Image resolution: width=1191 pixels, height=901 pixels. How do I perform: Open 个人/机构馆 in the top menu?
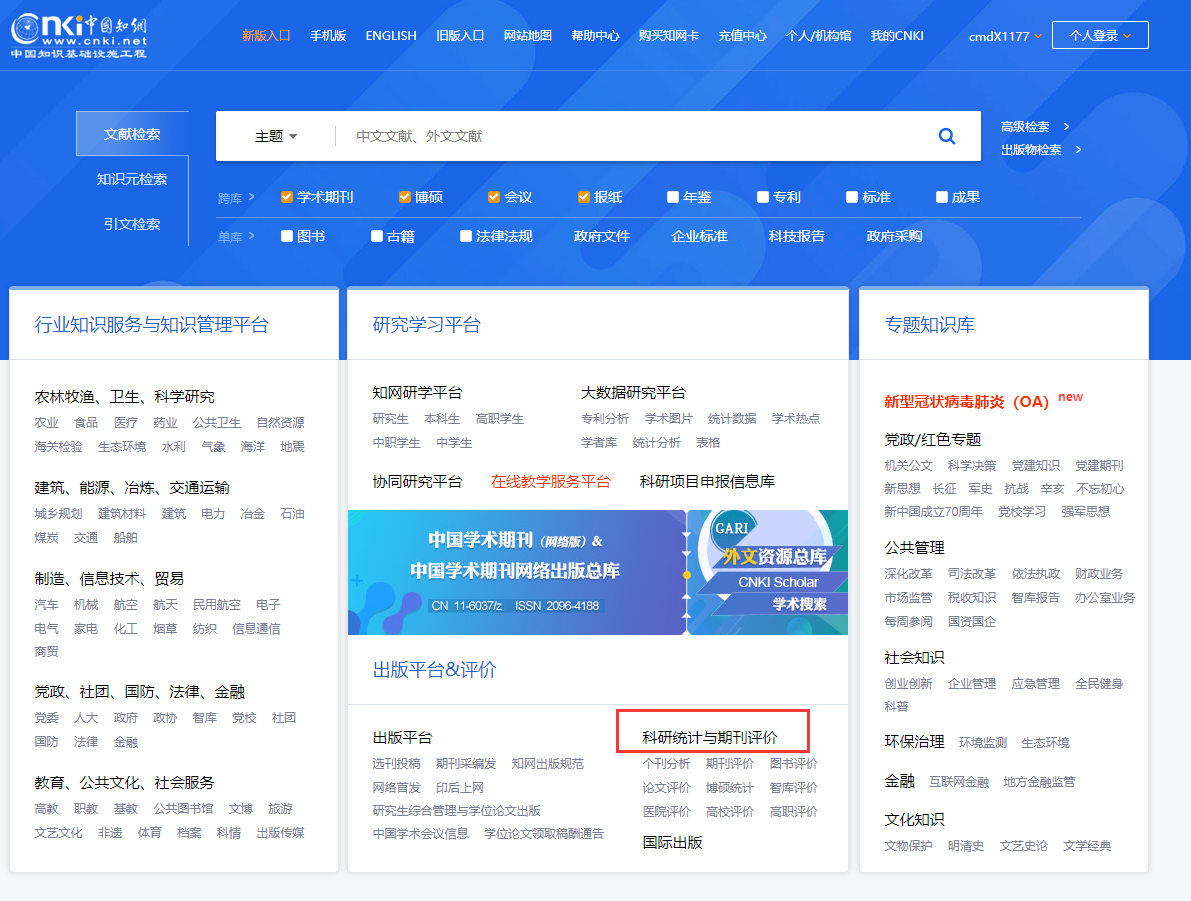(819, 36)
